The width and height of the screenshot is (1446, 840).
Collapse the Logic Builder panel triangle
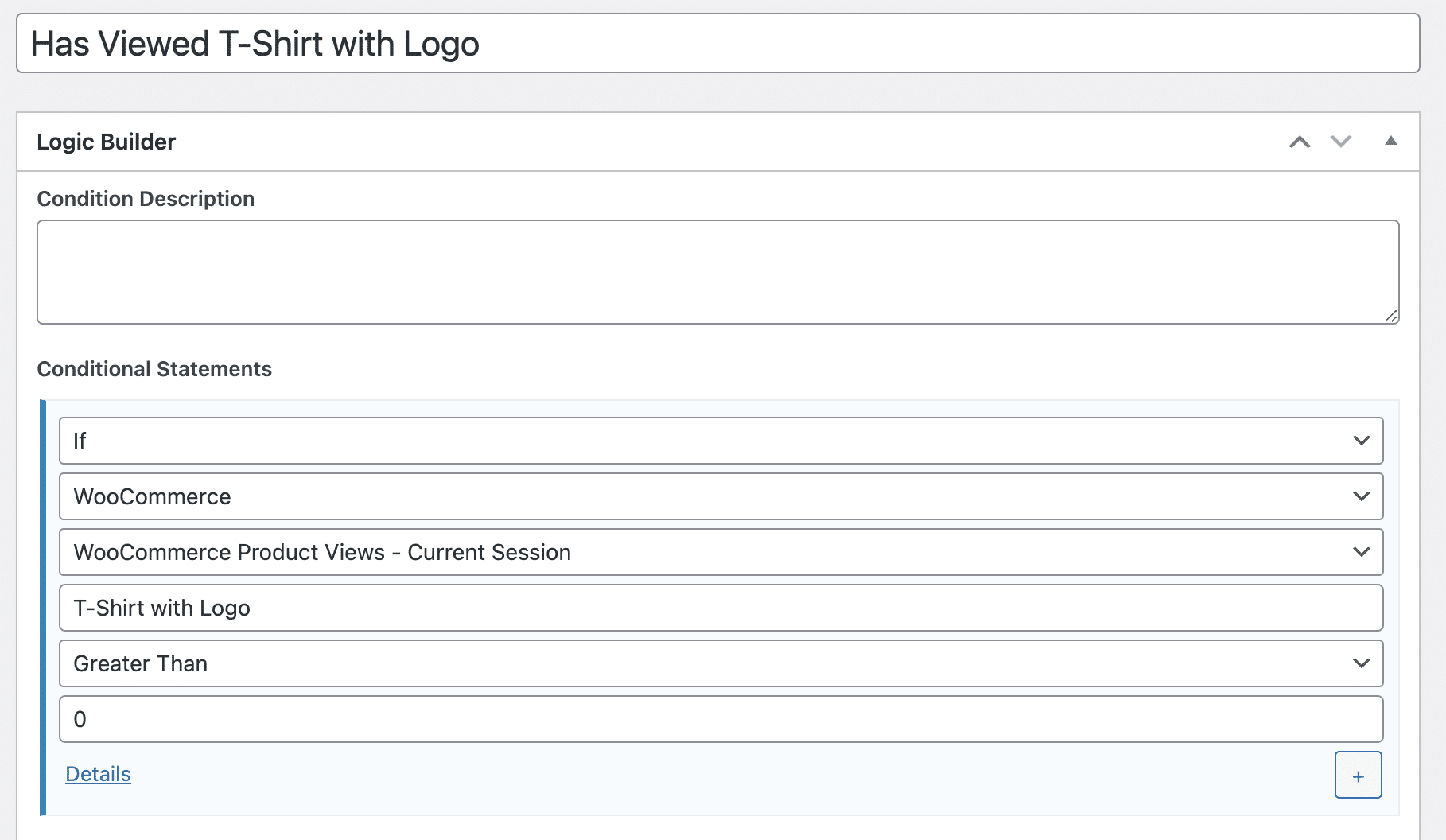(x=1390, y=142)
